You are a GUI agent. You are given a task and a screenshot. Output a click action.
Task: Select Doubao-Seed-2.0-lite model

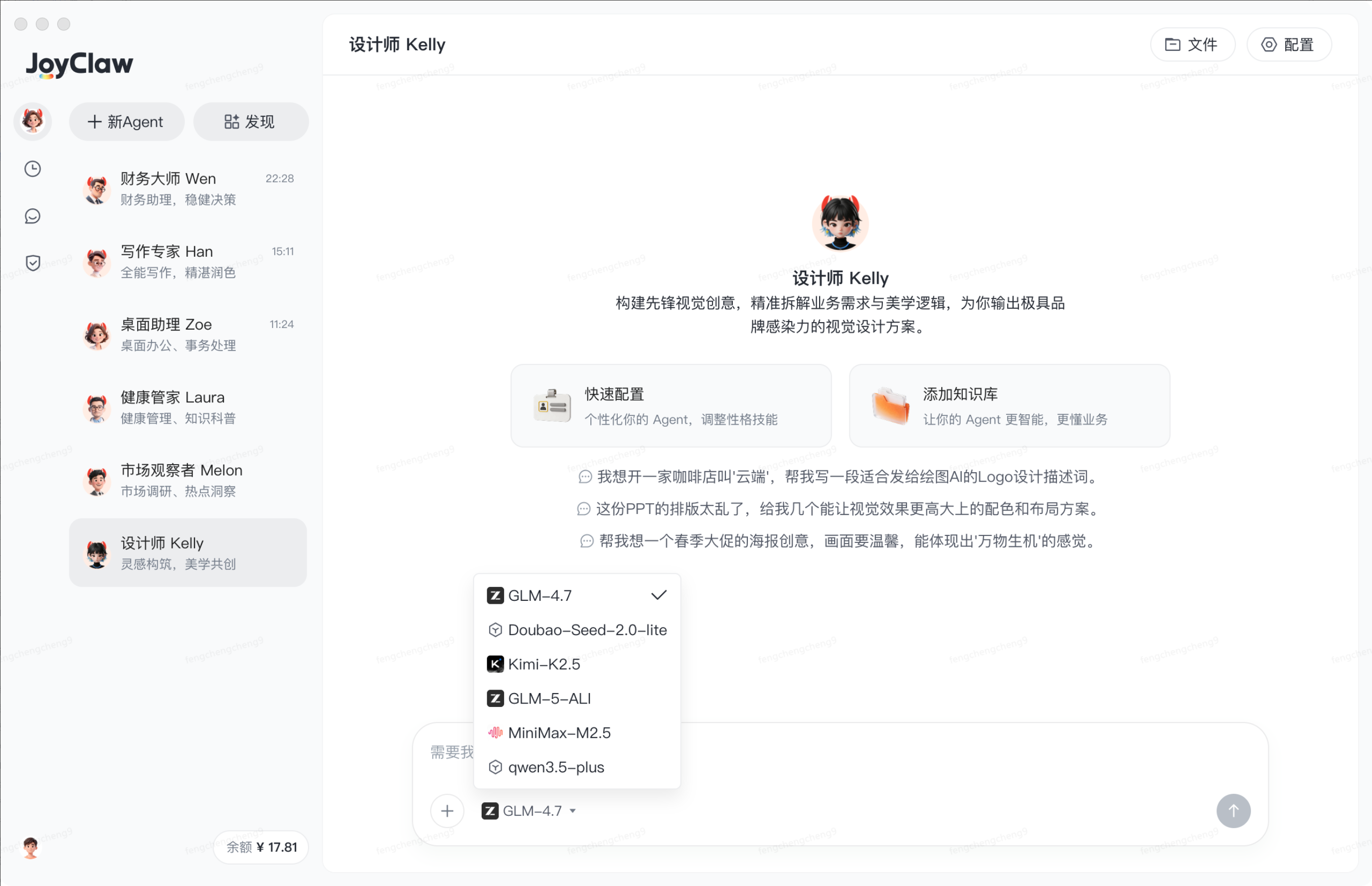[577, 629]
